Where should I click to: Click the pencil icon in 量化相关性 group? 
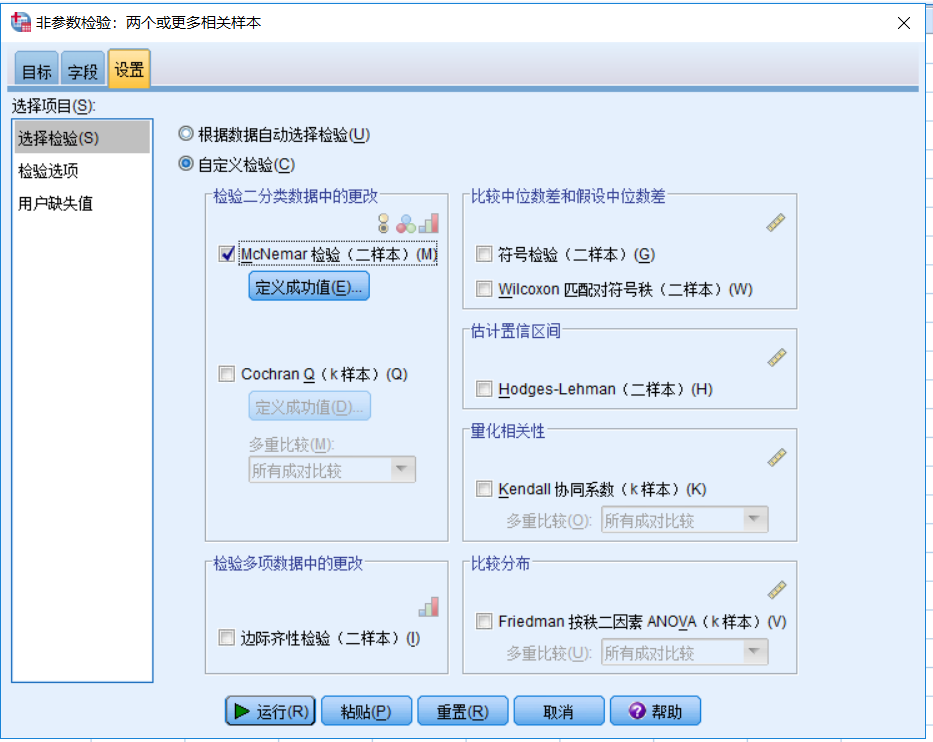tap(777, 456)
